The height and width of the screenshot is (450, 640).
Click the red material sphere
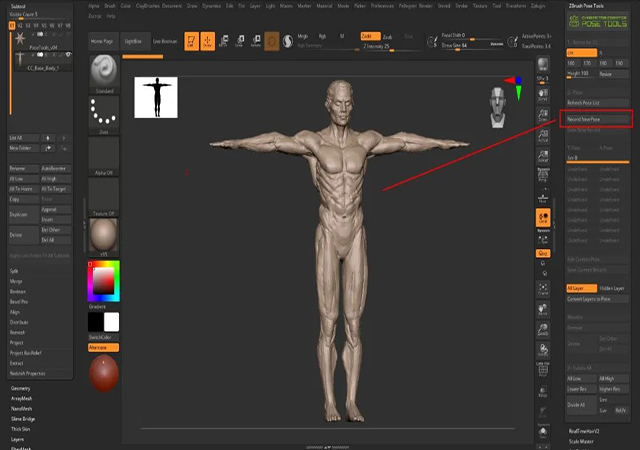tap(103, 372)
